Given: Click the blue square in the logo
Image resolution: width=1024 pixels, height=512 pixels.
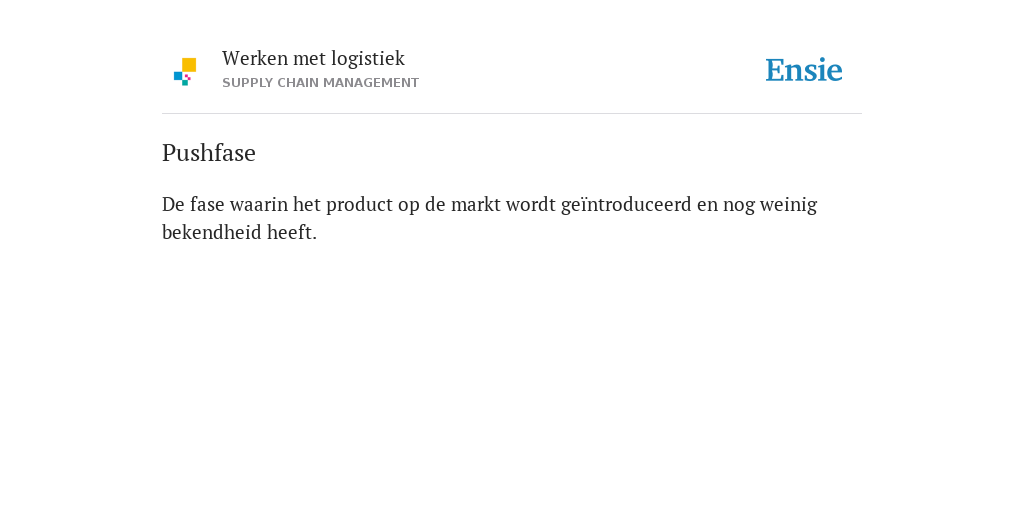Looking at the screenshot, I should 178,76.
